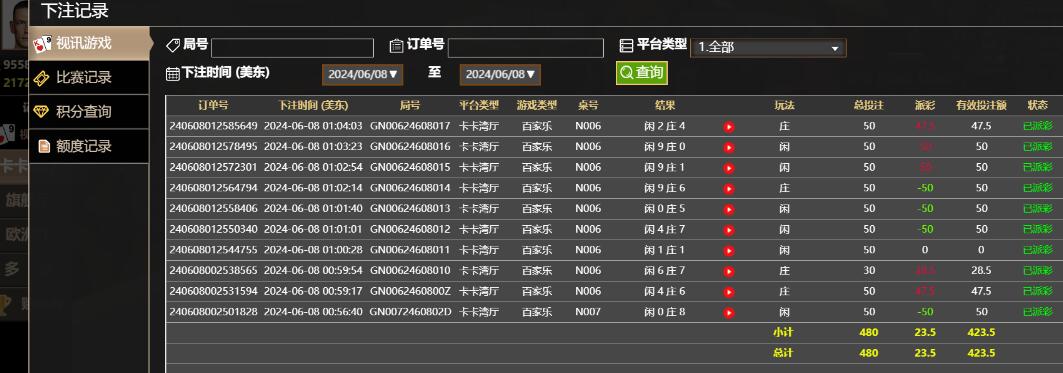Viewport: 1063px width, 373px height.
Task: Click the 额度记录 document icon
Action: tap(44, 146)
